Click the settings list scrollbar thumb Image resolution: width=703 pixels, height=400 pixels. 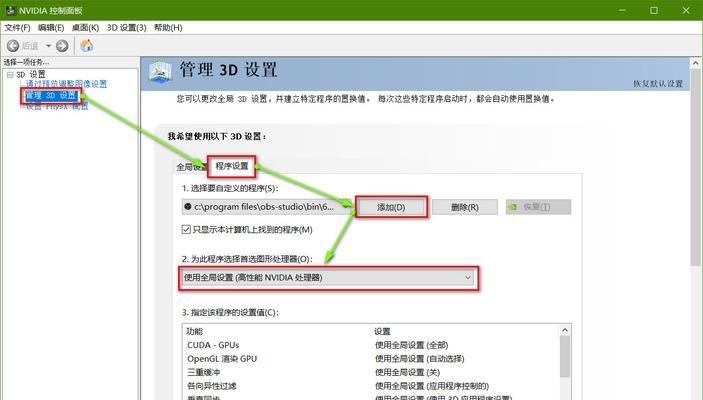tap(565, 357)
